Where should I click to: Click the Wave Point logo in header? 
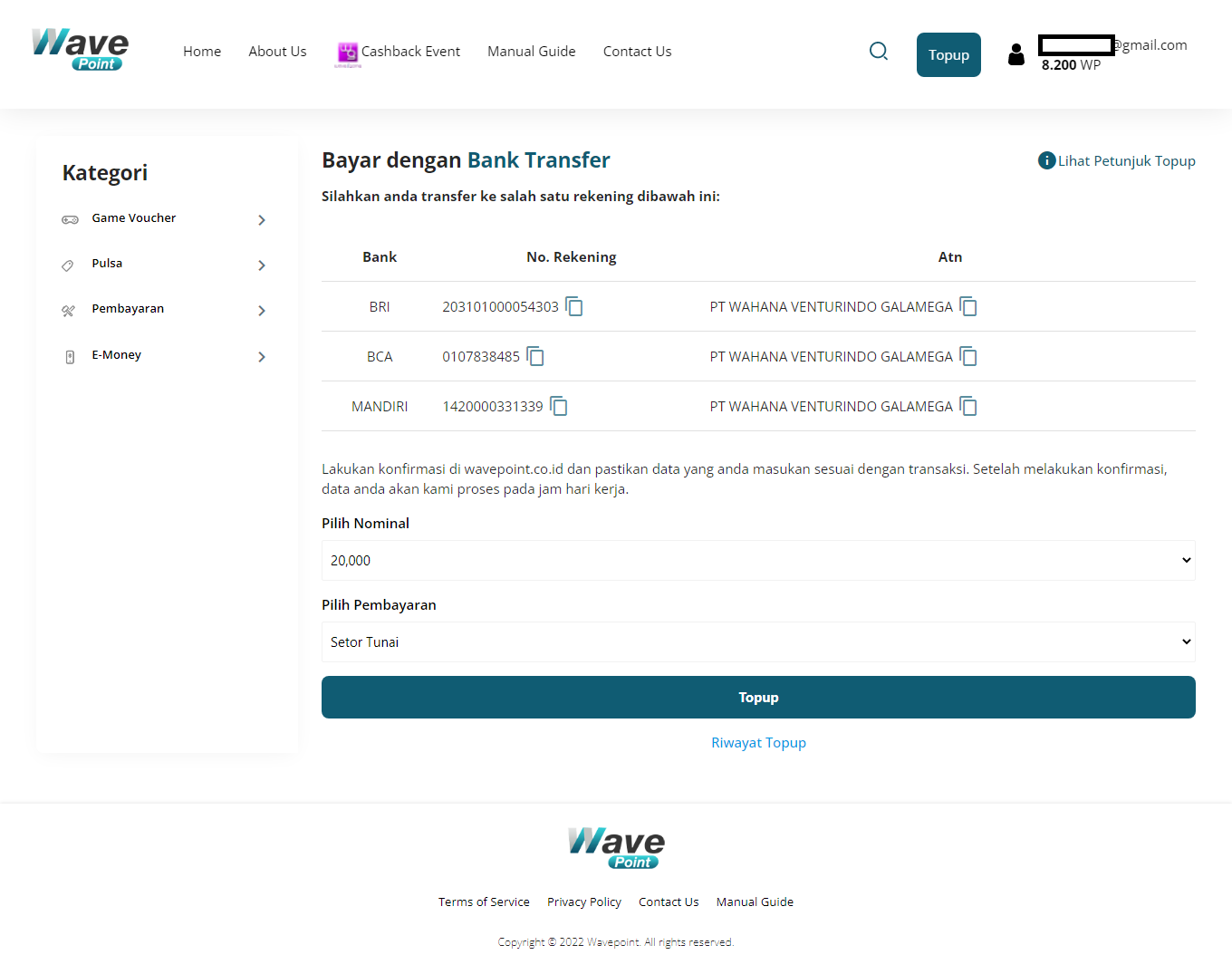coord(80,50)
